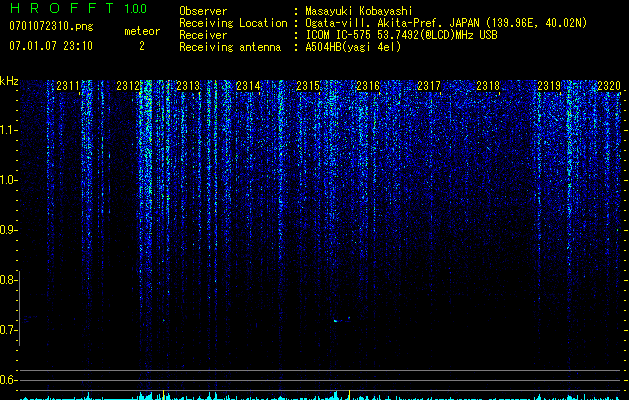
Task: Click the 2313 time marker
Action: (188, 86)
